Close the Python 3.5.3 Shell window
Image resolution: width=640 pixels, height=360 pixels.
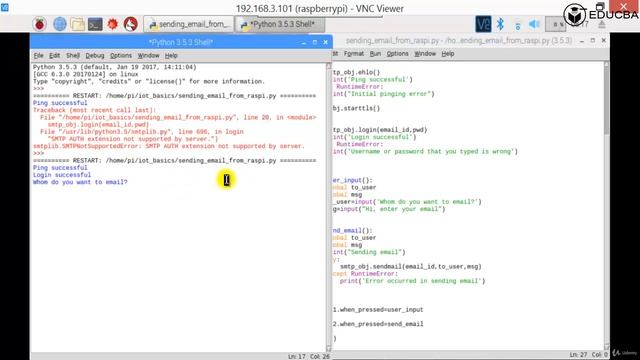click(325, 42)
